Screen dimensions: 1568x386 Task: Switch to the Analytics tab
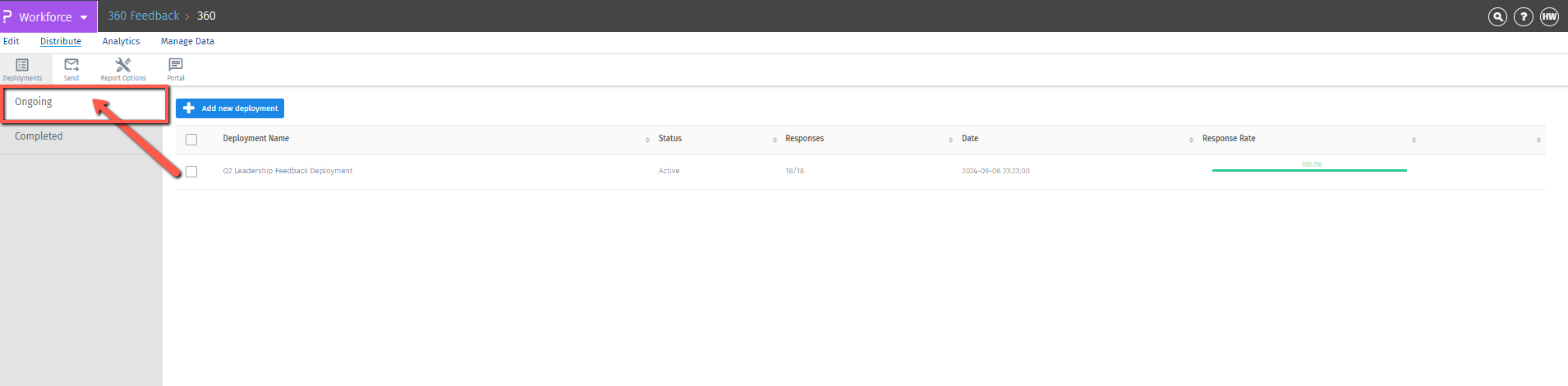coord(121,41)
